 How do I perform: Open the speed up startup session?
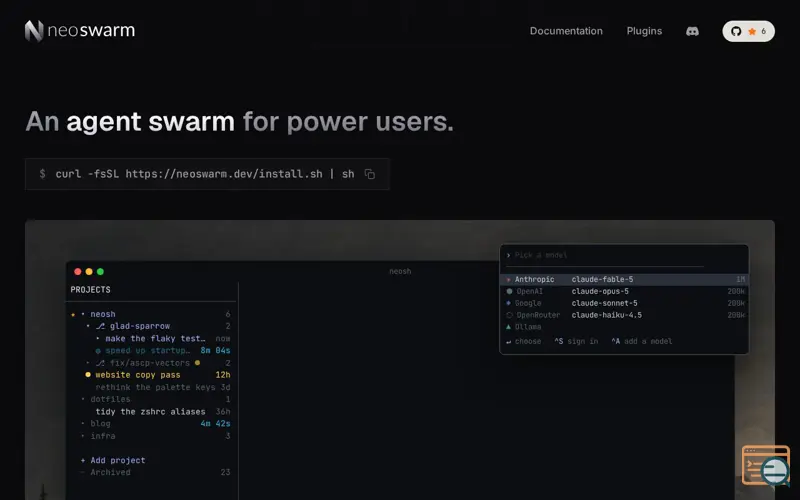coord(147,351)
